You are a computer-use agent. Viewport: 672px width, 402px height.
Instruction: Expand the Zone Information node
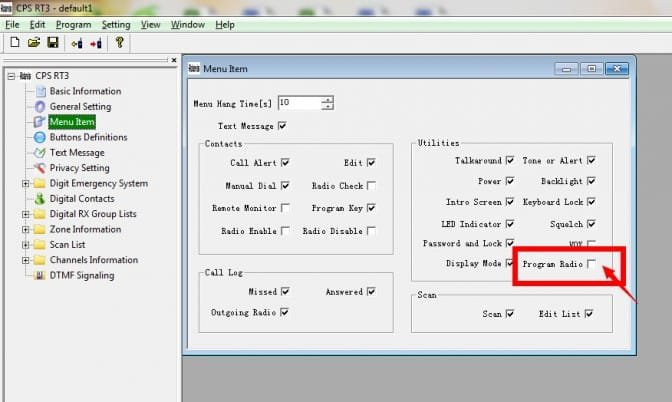point(26,229)
